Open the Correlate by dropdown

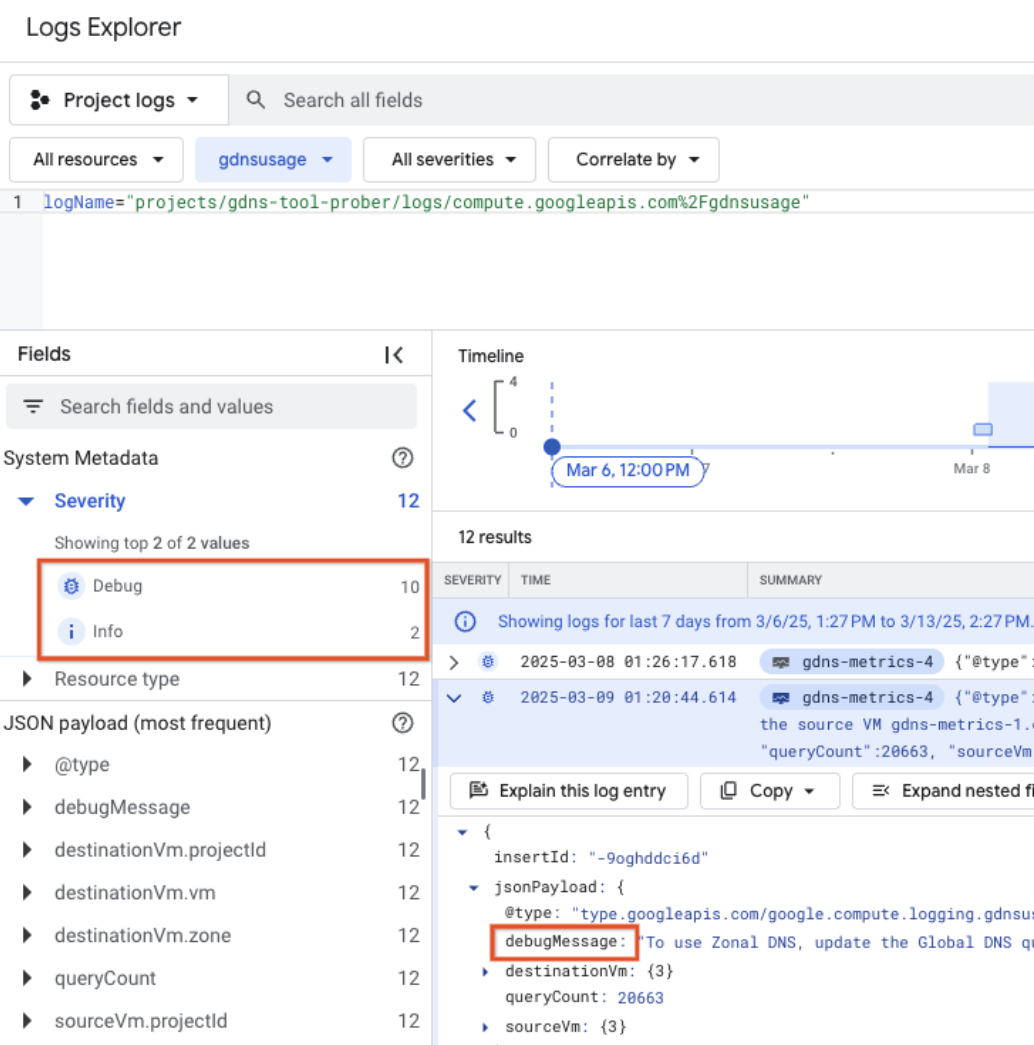(633, 160)
